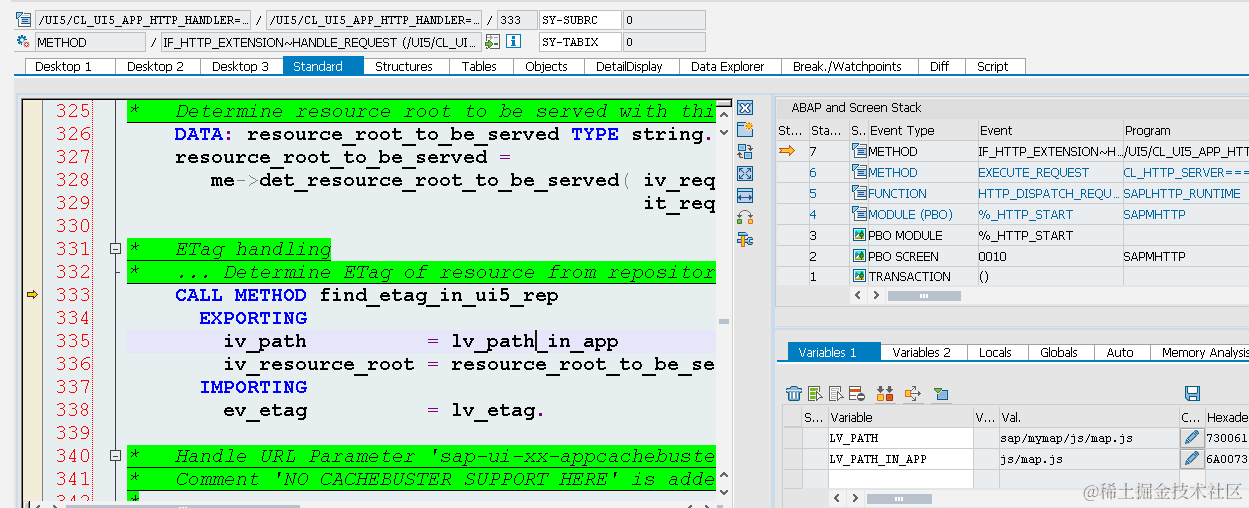
Task: Click empty variable name input row
Action: (900, 479)
